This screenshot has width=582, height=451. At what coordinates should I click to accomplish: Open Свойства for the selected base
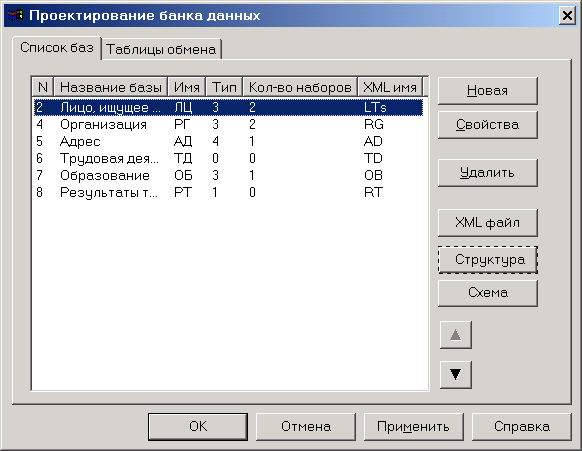(487, 124)
